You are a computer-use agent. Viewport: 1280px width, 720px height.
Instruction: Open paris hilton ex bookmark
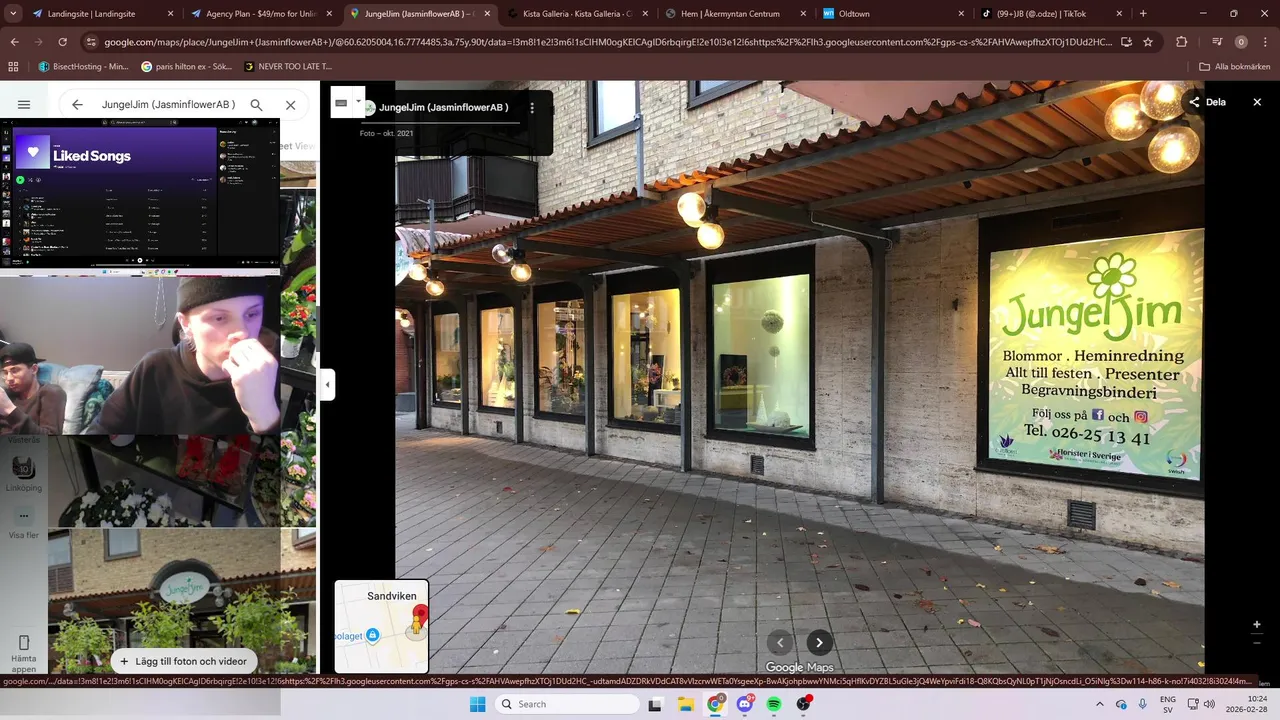[x=188, y=66]
